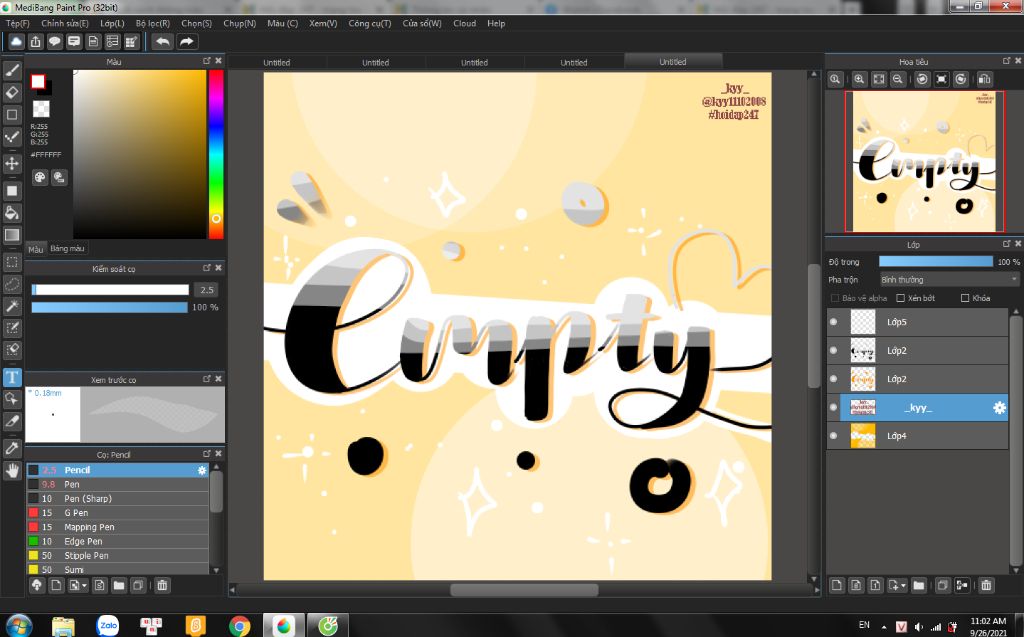This screenshot has height=637, width=1024.
Task: Select the Stipple Pen brush
Action: [118, 556]
